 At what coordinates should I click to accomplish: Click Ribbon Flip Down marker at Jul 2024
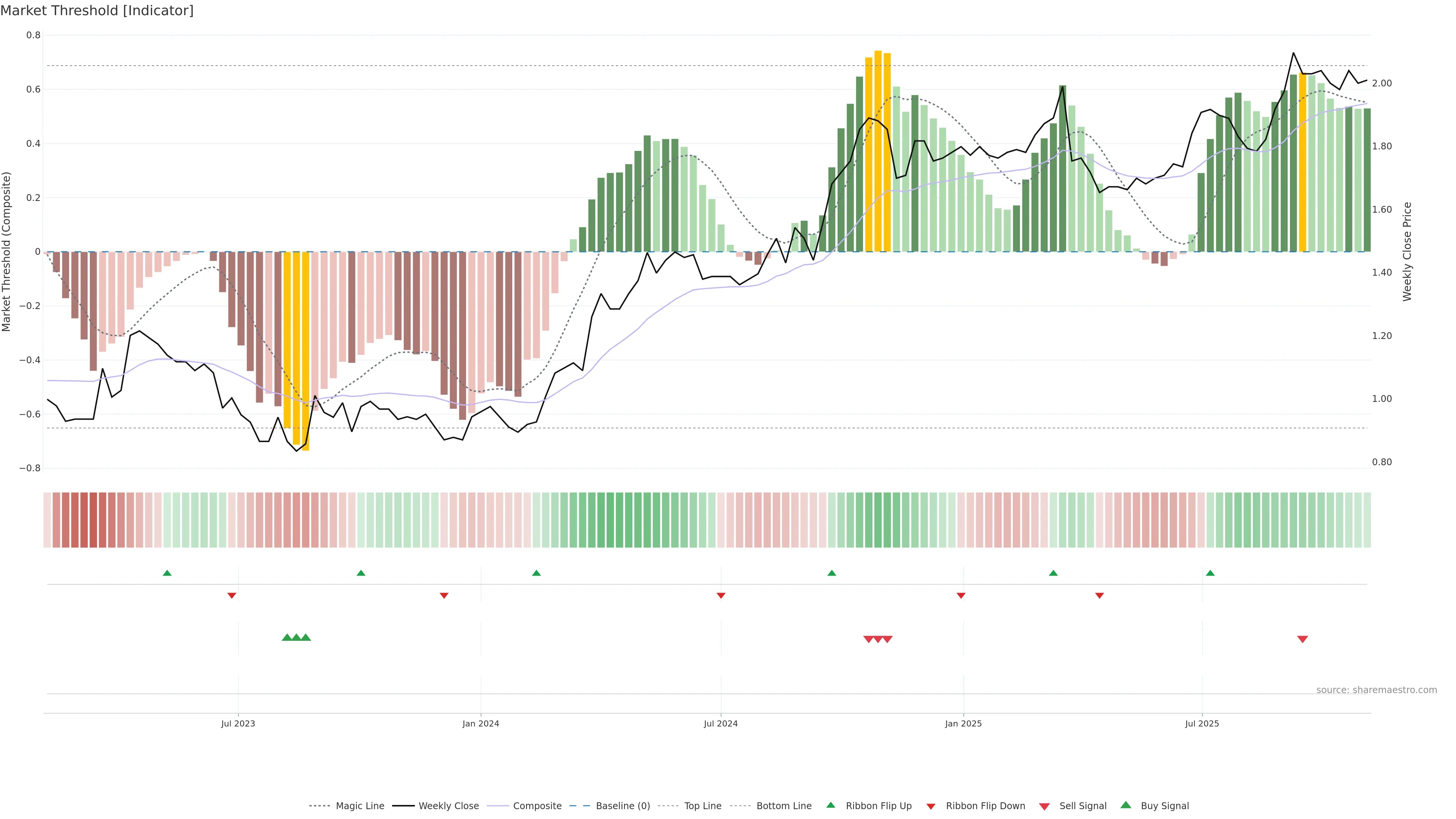tap(721, 595)
